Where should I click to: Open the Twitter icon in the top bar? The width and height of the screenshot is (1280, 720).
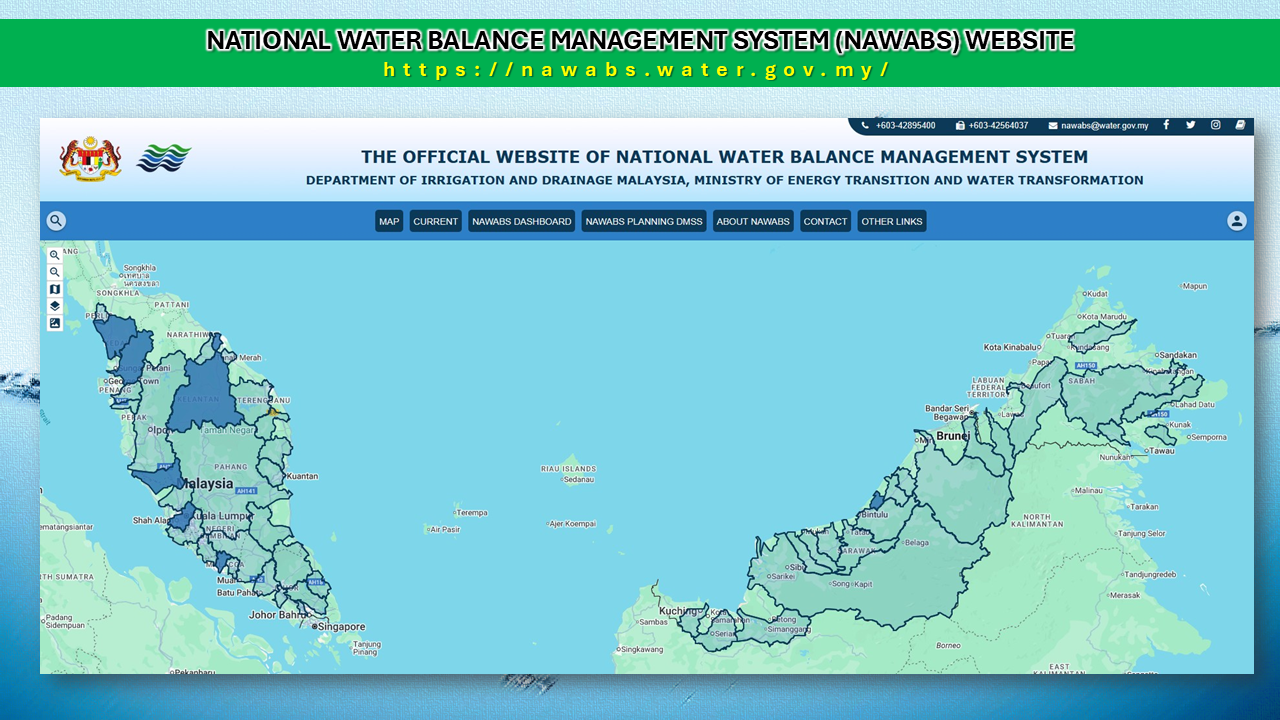point(1190,125)
